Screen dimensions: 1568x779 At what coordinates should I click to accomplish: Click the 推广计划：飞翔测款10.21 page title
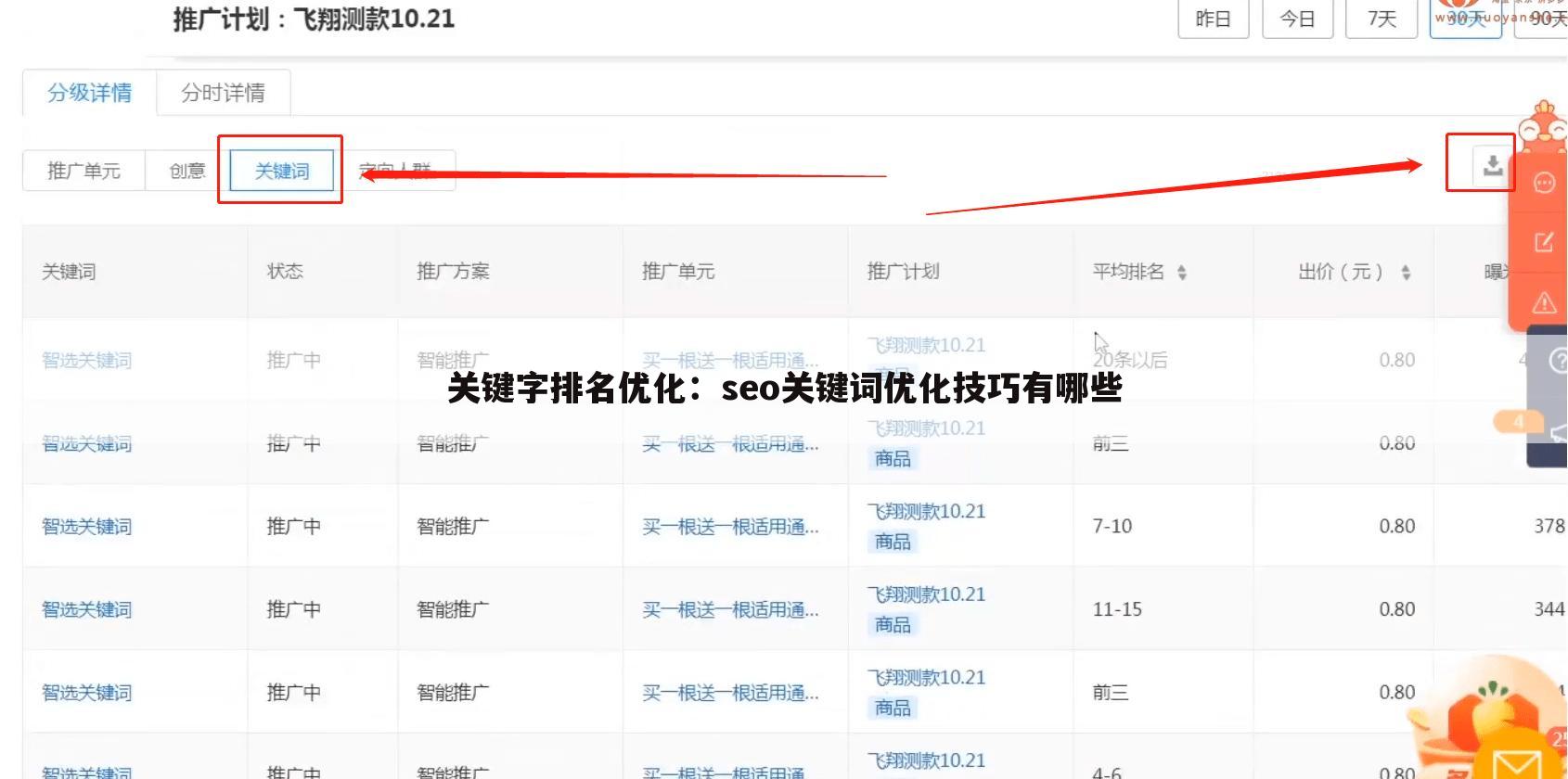314,19
